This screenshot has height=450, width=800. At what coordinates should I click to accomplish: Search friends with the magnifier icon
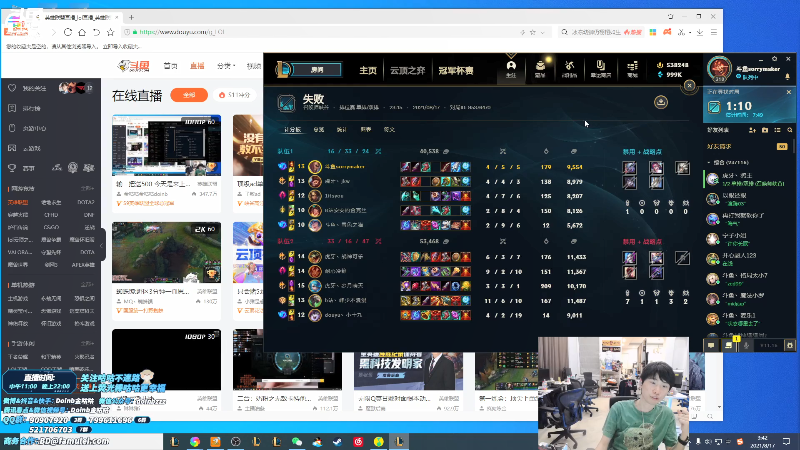tap(789, 130)
